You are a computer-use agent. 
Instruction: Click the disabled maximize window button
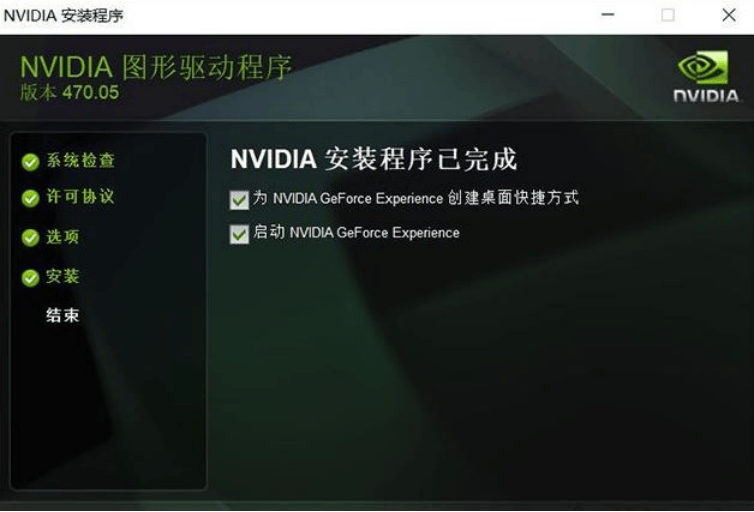(668, 15)
